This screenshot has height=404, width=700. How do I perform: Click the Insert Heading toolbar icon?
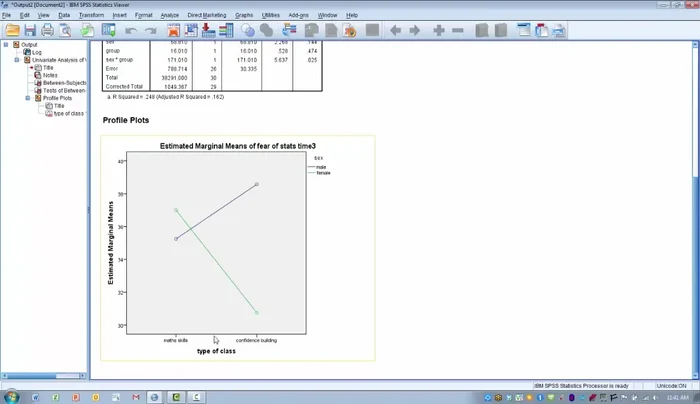[x=523, y=30]
